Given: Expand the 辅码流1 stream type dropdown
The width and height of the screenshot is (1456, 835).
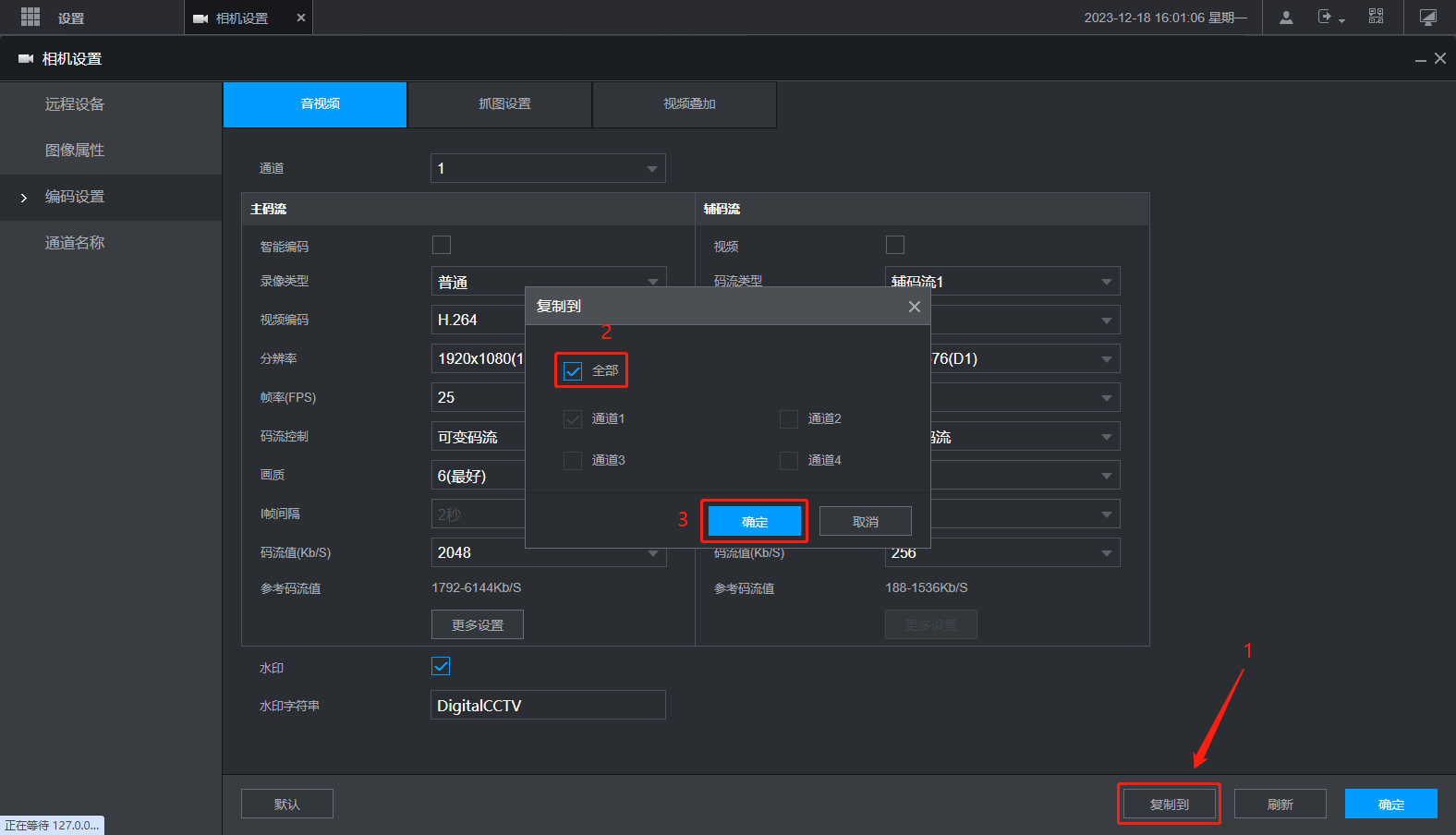Looking at the screenshot, I should 1002,281.
